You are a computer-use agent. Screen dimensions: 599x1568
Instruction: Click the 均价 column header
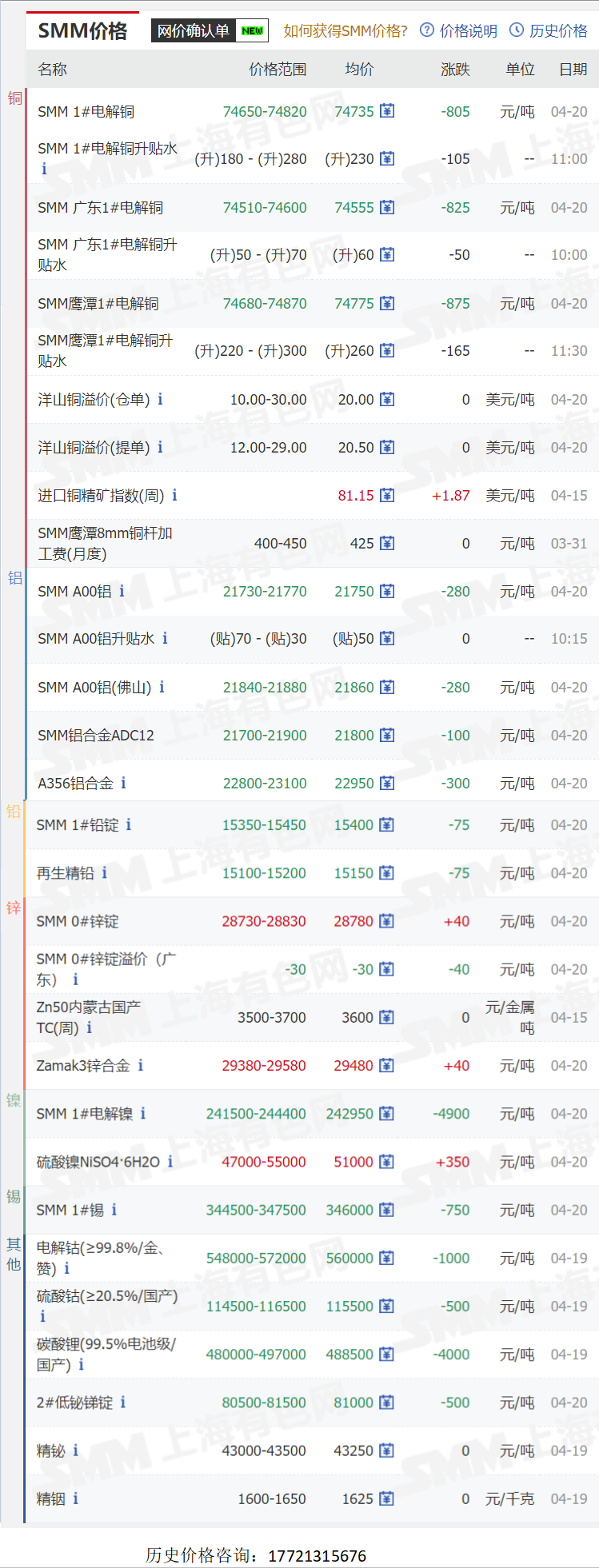tap(359, 69)
